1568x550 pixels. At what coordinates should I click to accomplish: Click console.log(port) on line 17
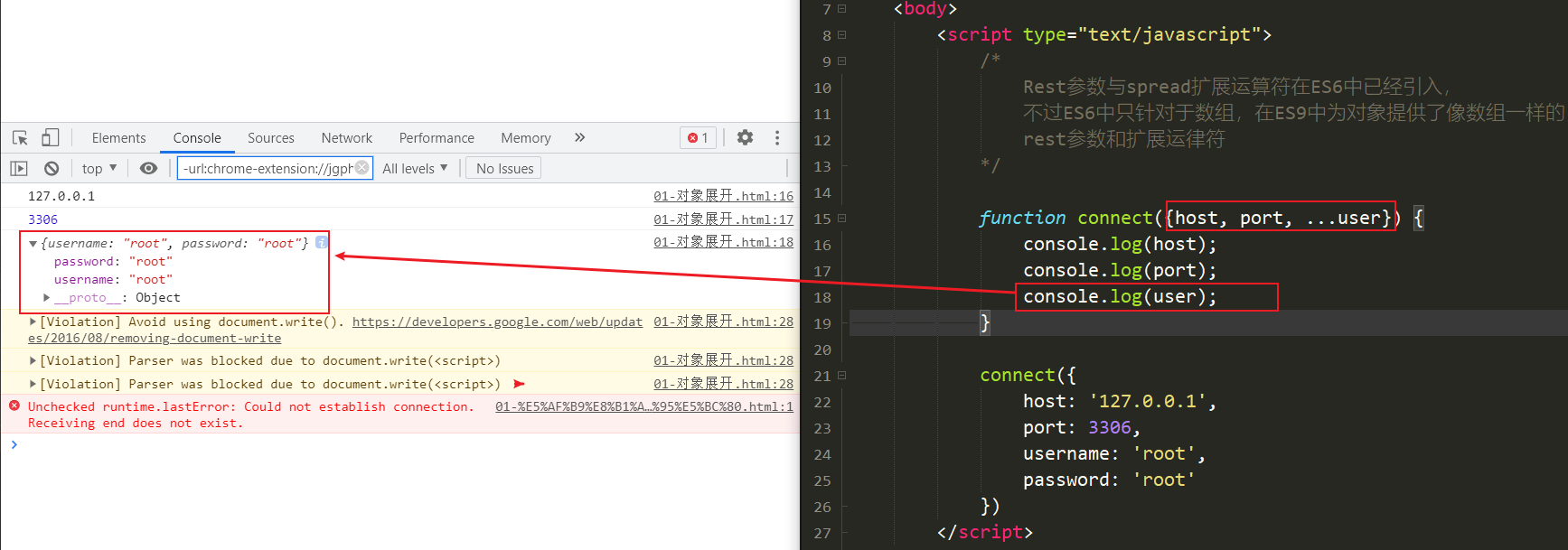tap(1120, 270)
